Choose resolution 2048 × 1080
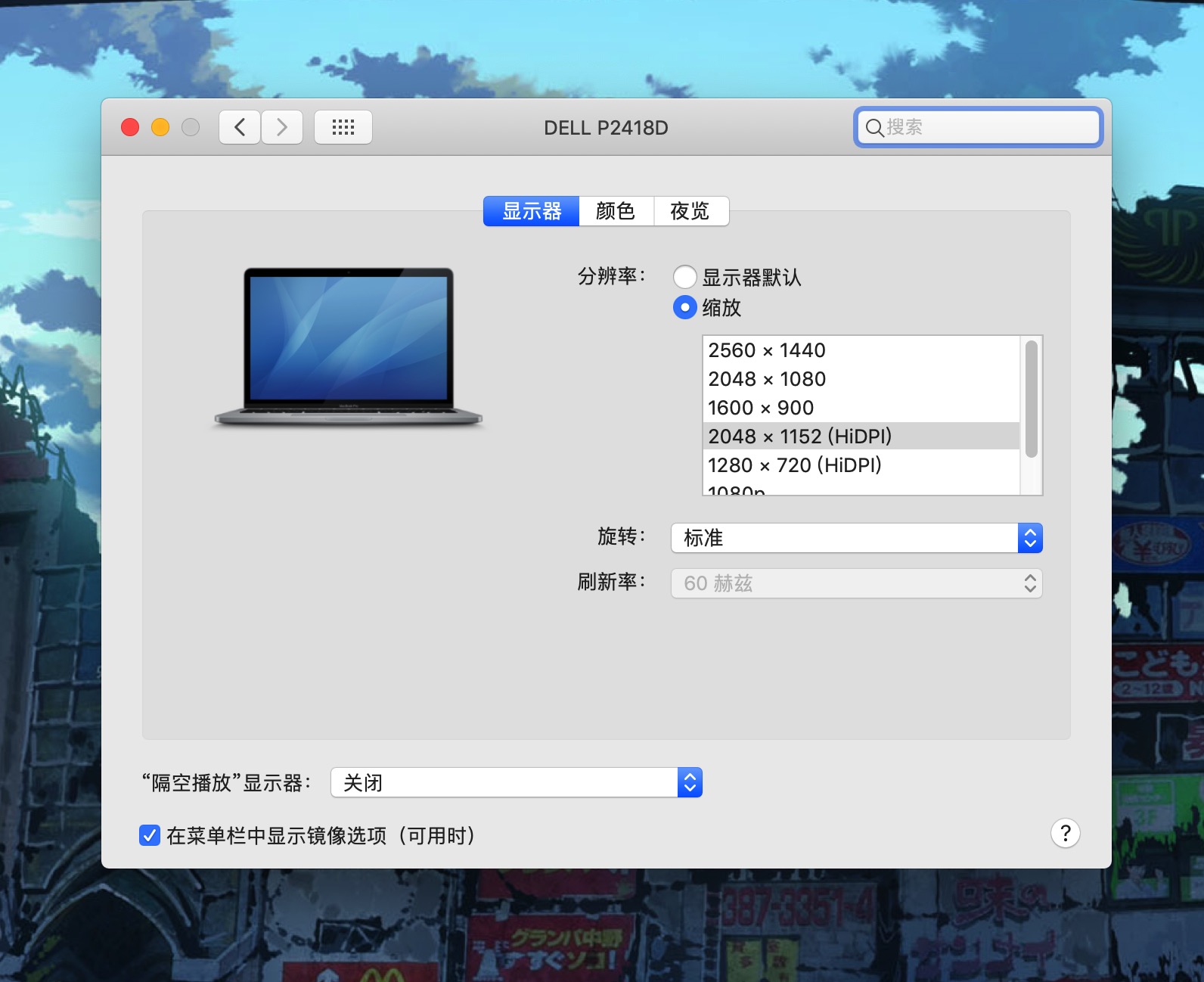Image resolution: width=1204 pixels, height=982 pixels. coord(861,379)
